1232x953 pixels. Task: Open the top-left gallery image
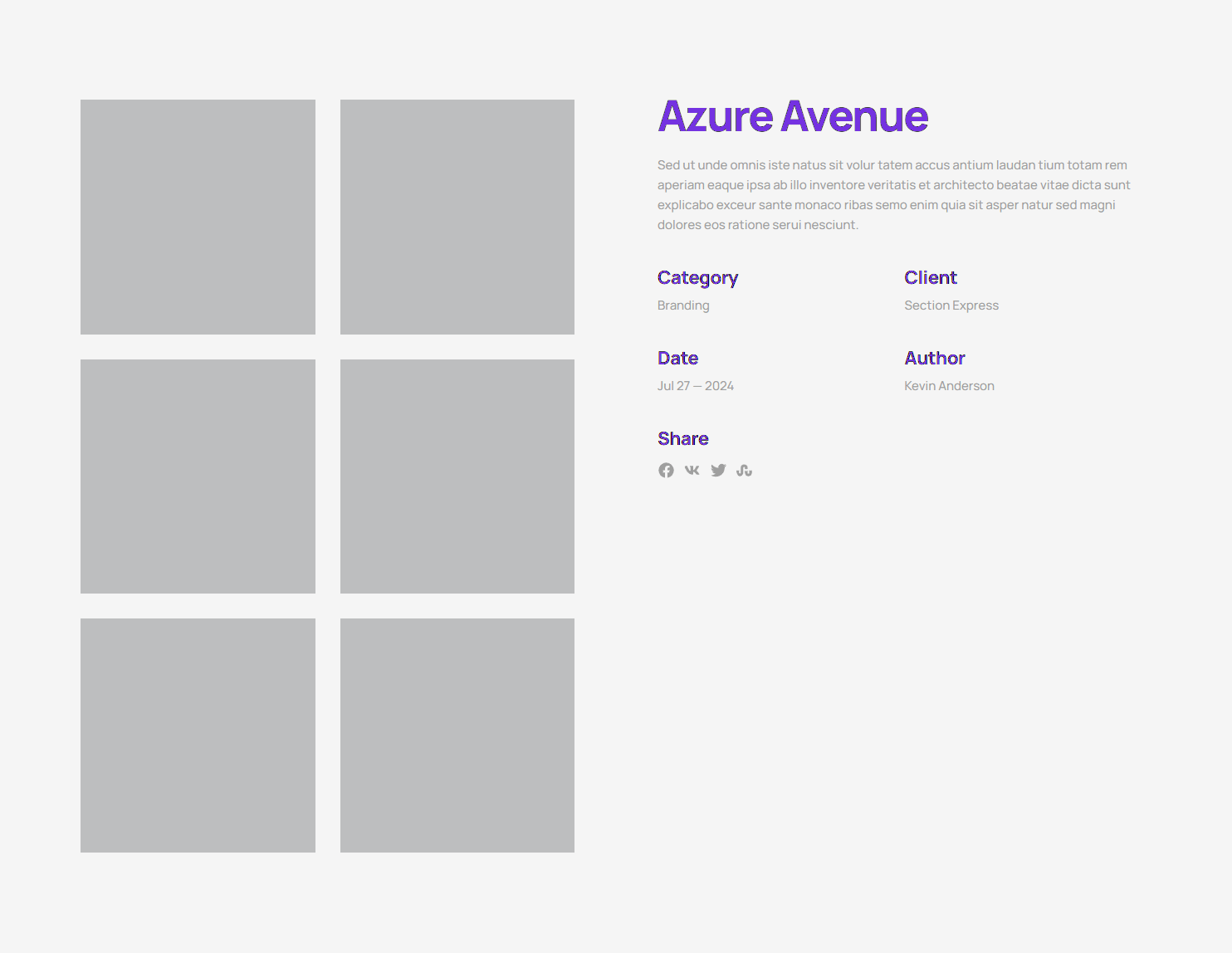(x=198, y=217)
